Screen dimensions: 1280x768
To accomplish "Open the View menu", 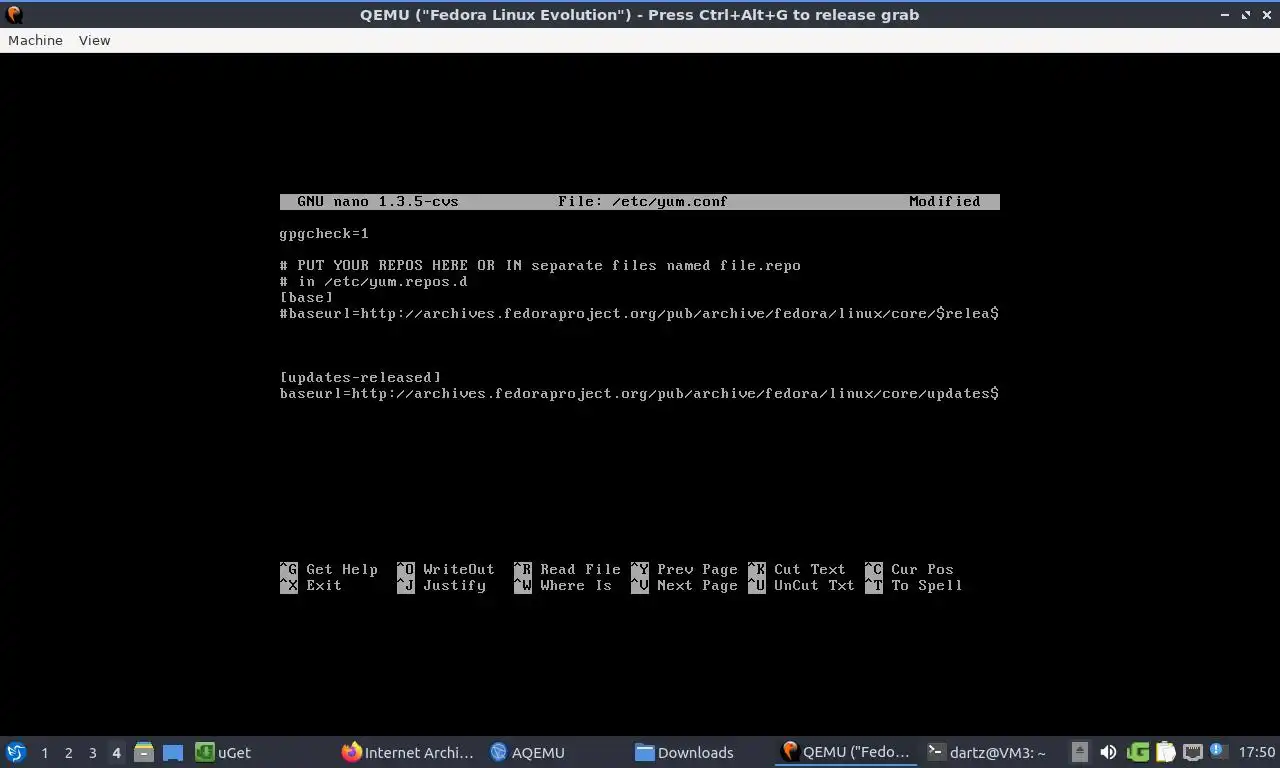I will 94,40.
